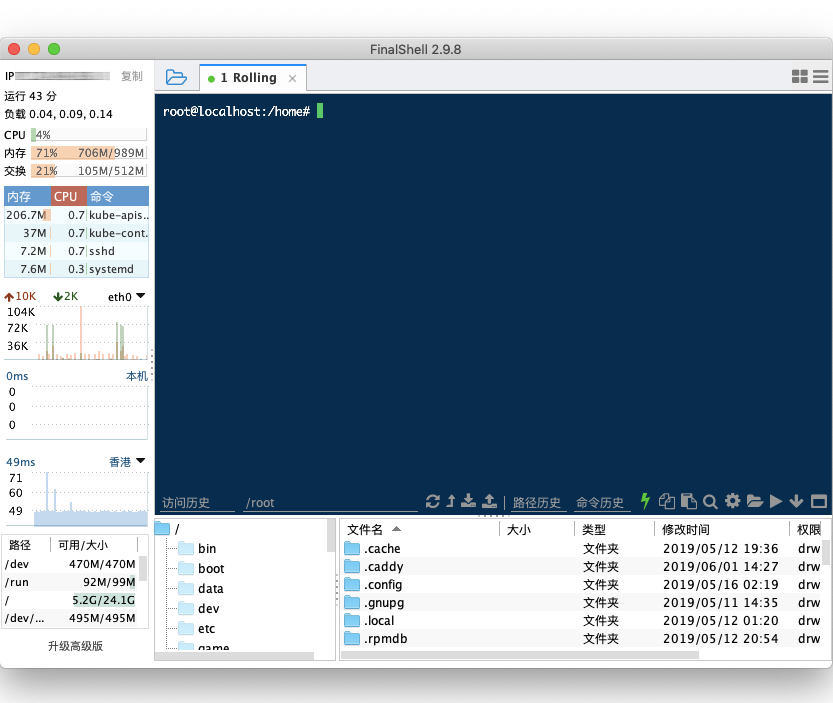Screen dimensions: 833x703
Task: Click the download file icon
Action: [469, 501]
